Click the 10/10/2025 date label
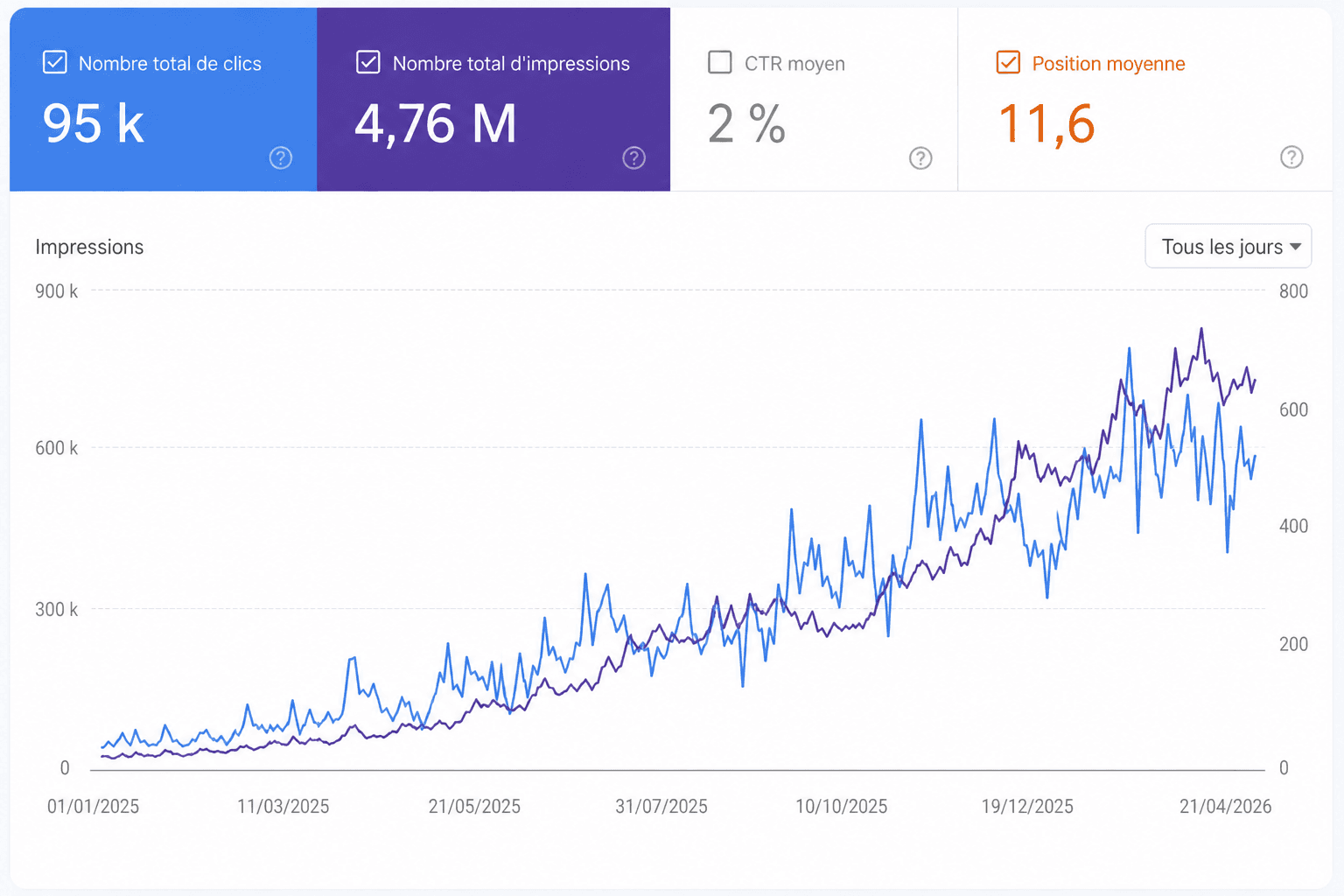The height and width of the screenshot is (896, 1344). (x=841, y=807)
